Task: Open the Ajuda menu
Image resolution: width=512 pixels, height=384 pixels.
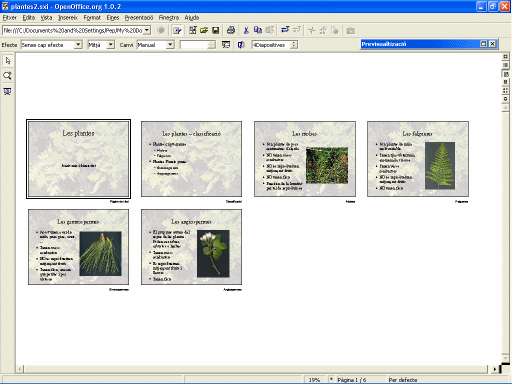Action: point(192,18)
